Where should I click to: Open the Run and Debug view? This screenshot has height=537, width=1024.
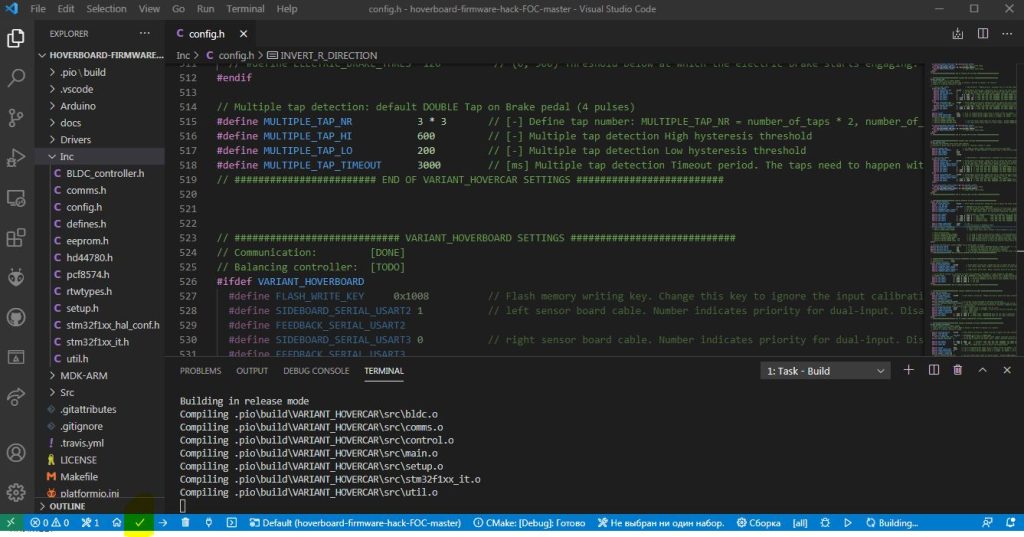16,157
